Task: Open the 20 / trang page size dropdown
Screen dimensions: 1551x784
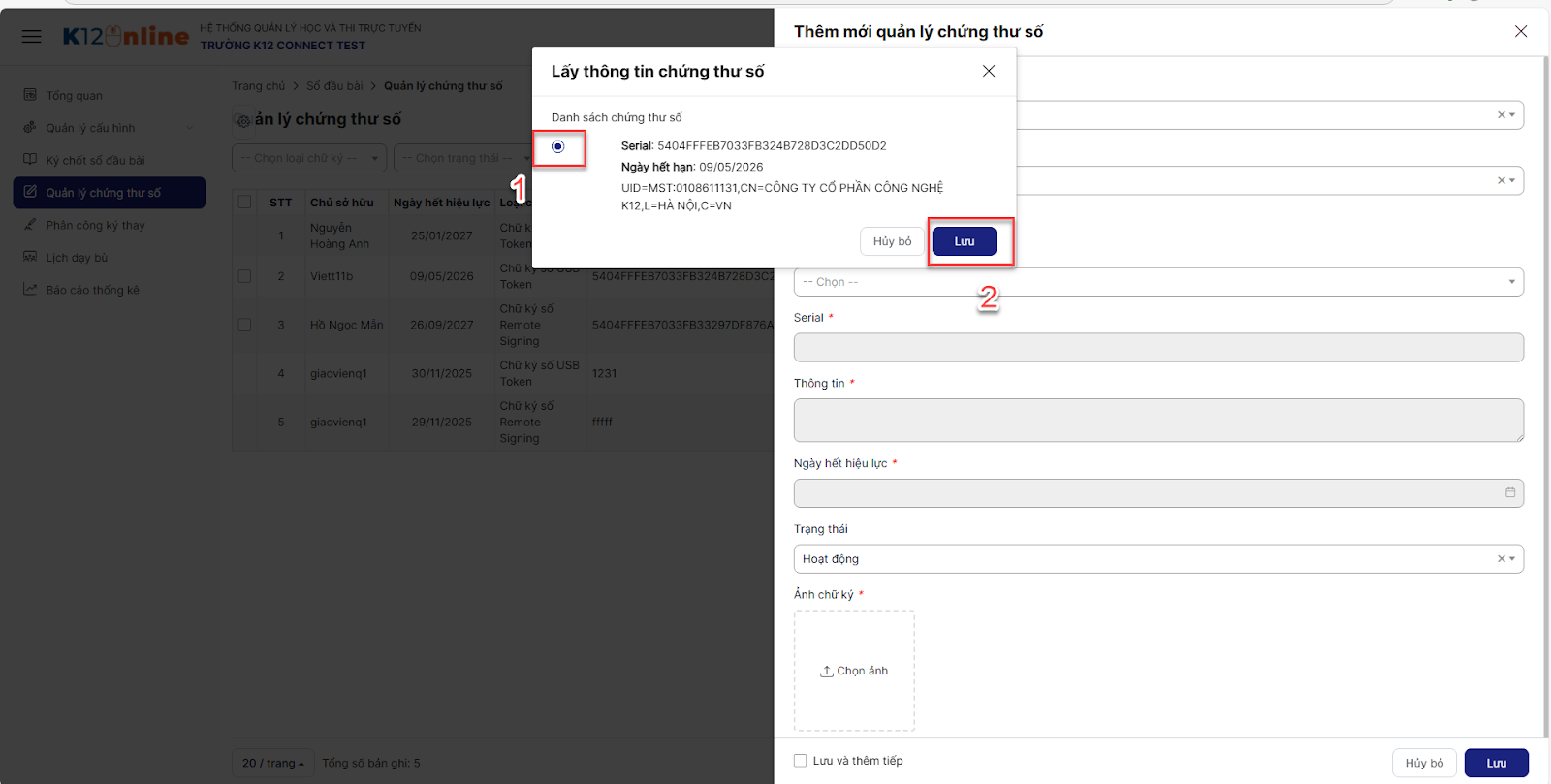Action: click(273, 764)
